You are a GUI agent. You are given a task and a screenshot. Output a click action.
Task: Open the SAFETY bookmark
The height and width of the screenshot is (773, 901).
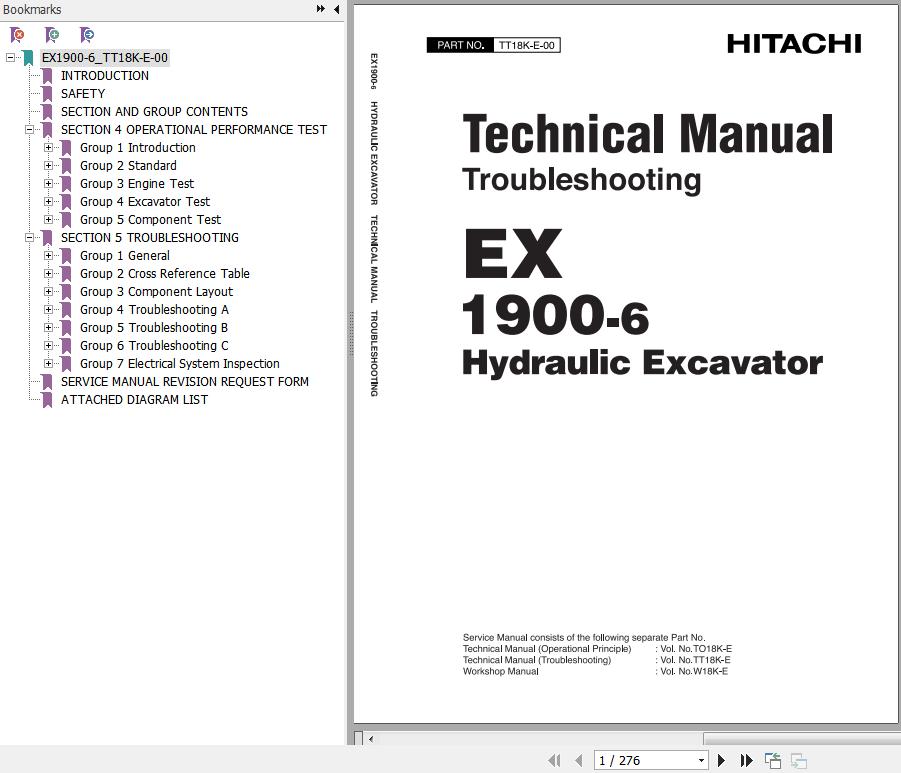[83, 94]
